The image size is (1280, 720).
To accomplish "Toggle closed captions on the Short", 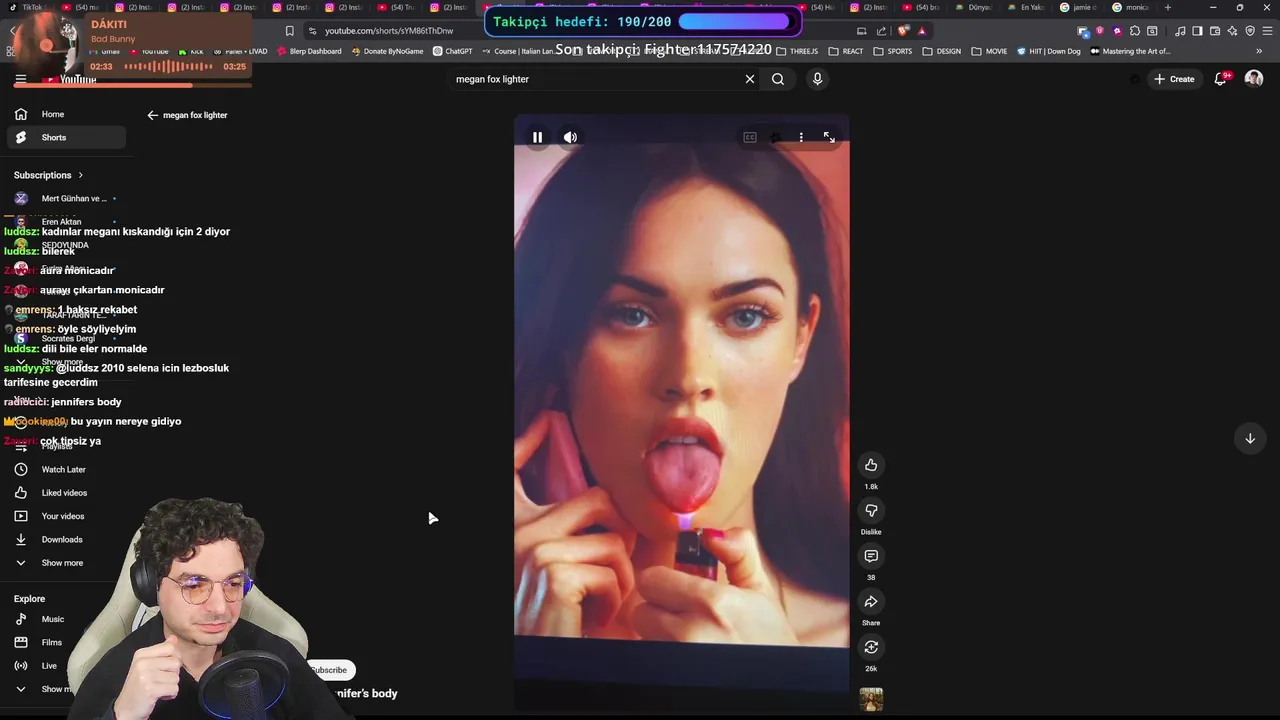I will 750,137.
